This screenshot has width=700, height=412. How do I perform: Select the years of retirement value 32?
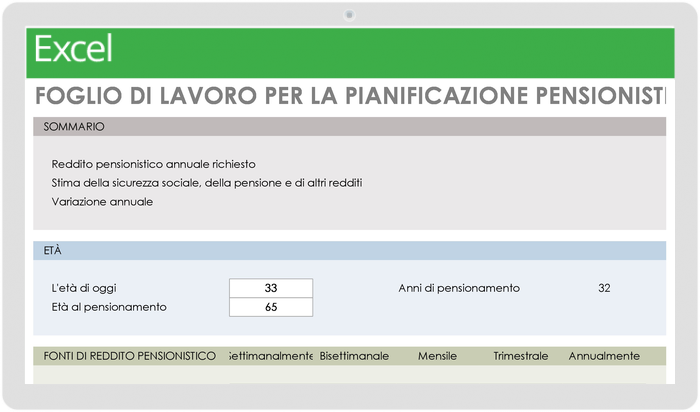coord(604,288)
